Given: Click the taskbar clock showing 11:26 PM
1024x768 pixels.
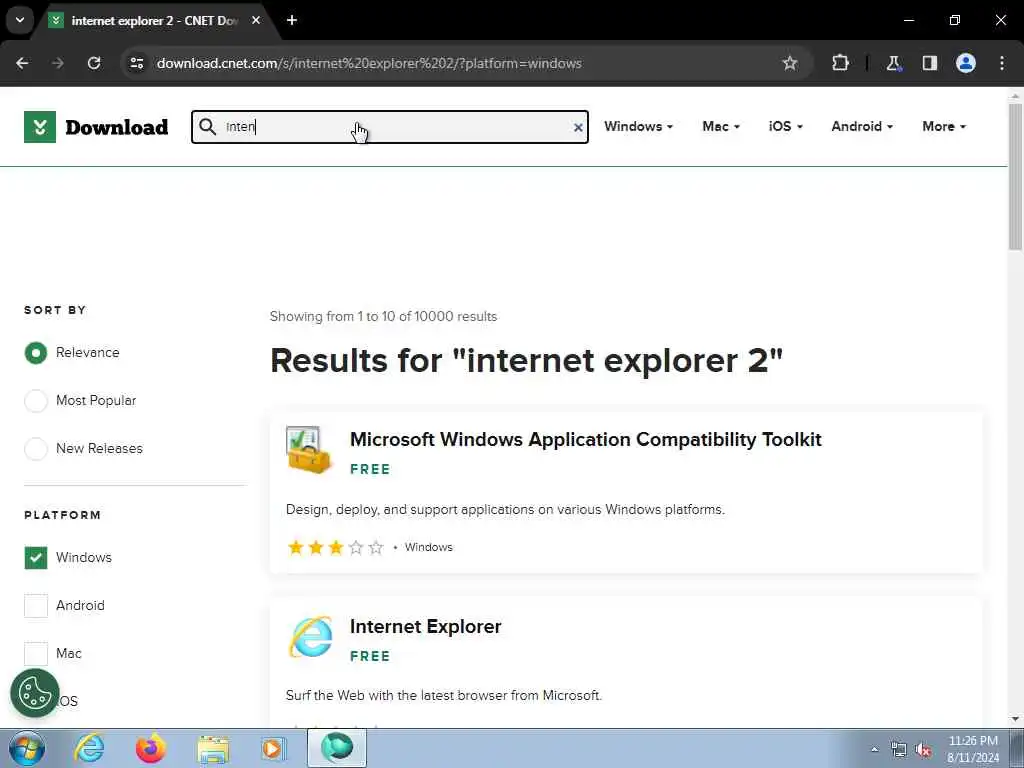Looking at the screenshot, I should coord(973,749).
